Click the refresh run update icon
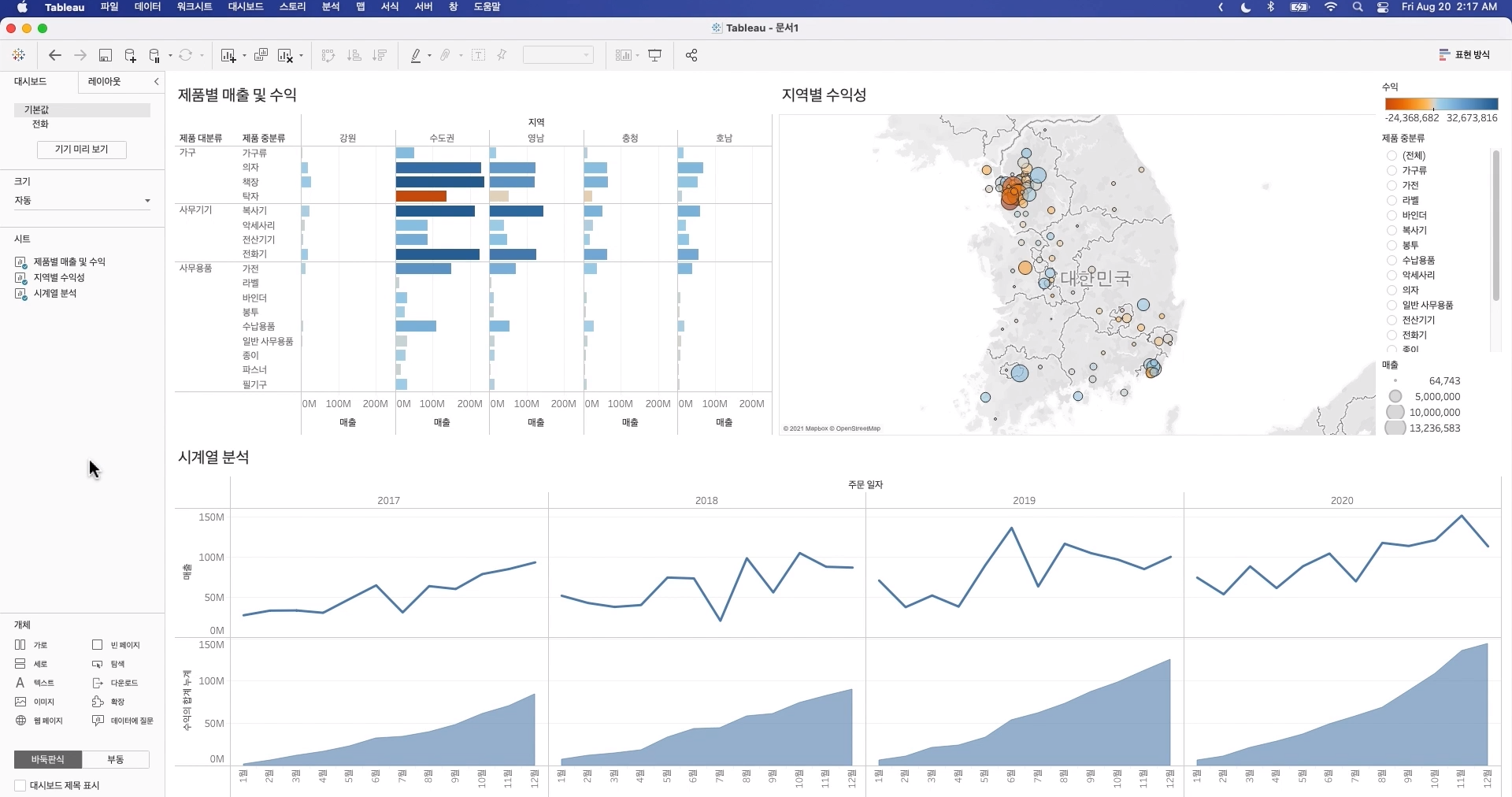The width and height of the screenshot is (1512, 797). 186,55
